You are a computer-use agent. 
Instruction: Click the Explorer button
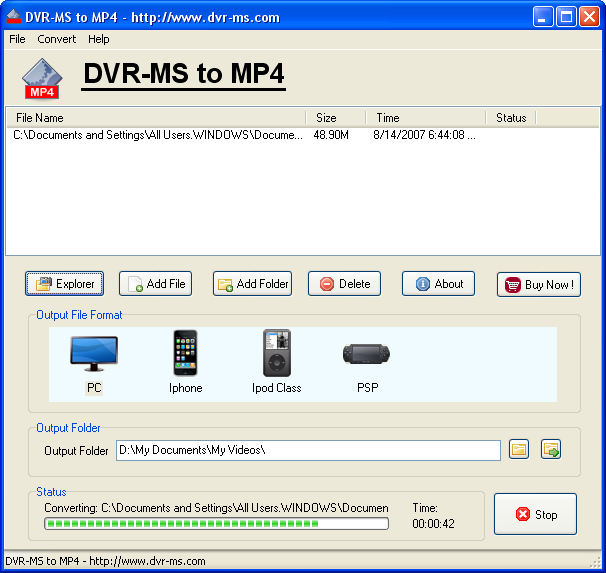65,284
